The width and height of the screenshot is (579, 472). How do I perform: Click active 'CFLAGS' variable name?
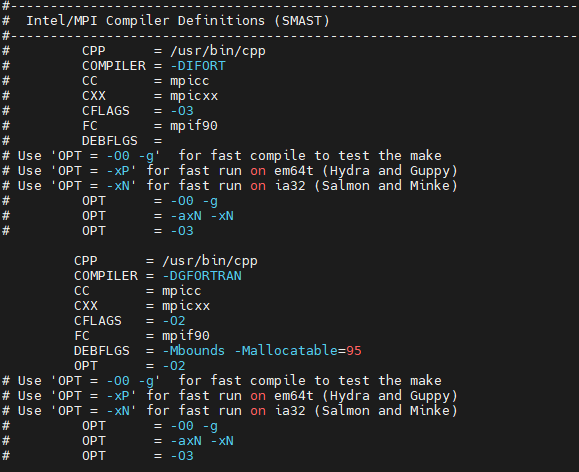[98, 321]
